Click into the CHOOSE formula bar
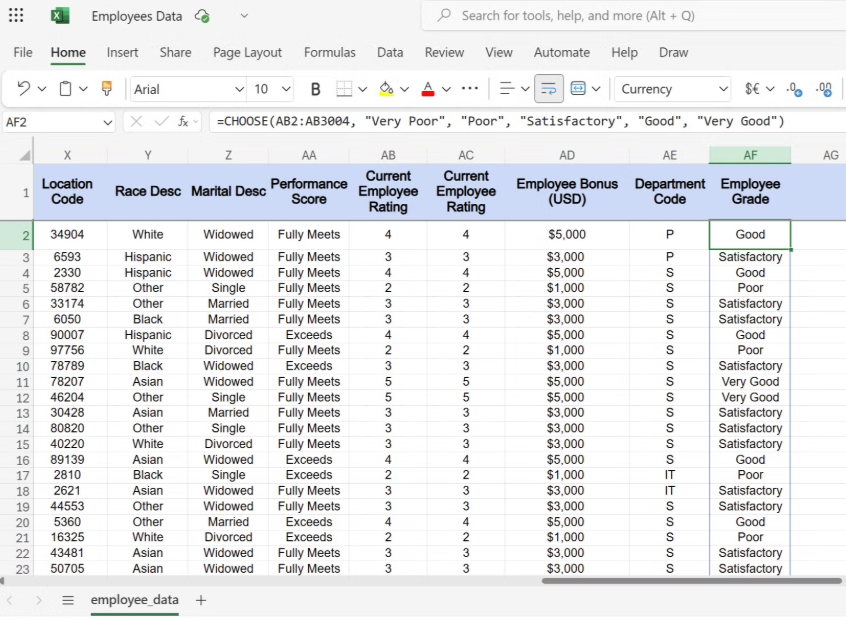Viewport: 846px width, 620px height. pos(527,121)
